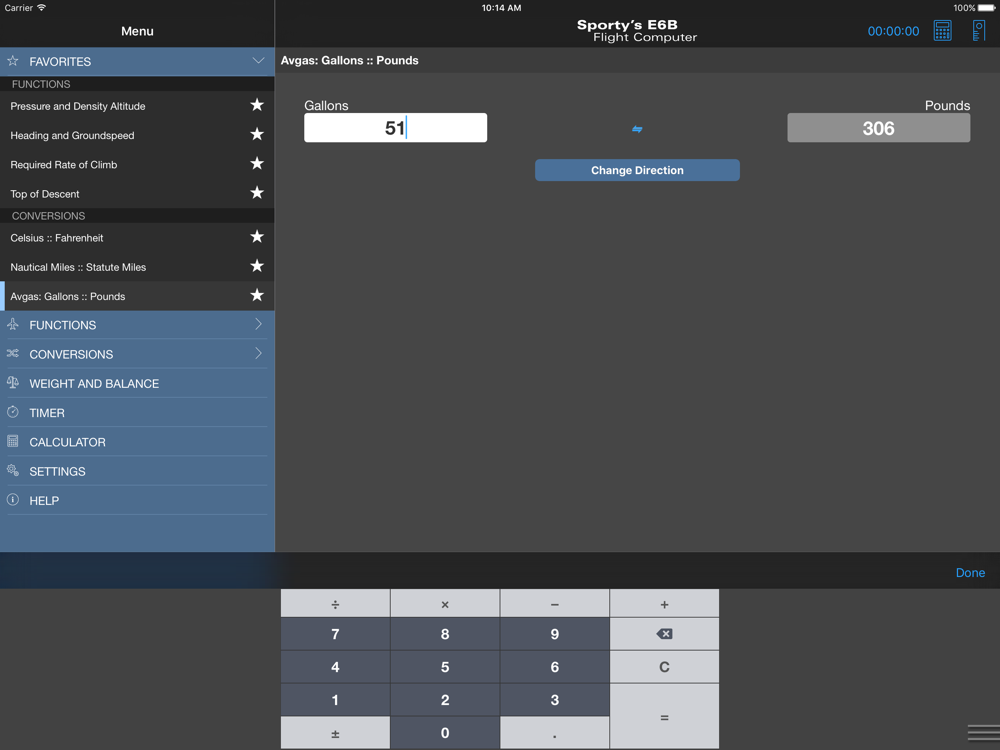
Task: Open the Calculator menu item
Action: [x=137, y=442]
